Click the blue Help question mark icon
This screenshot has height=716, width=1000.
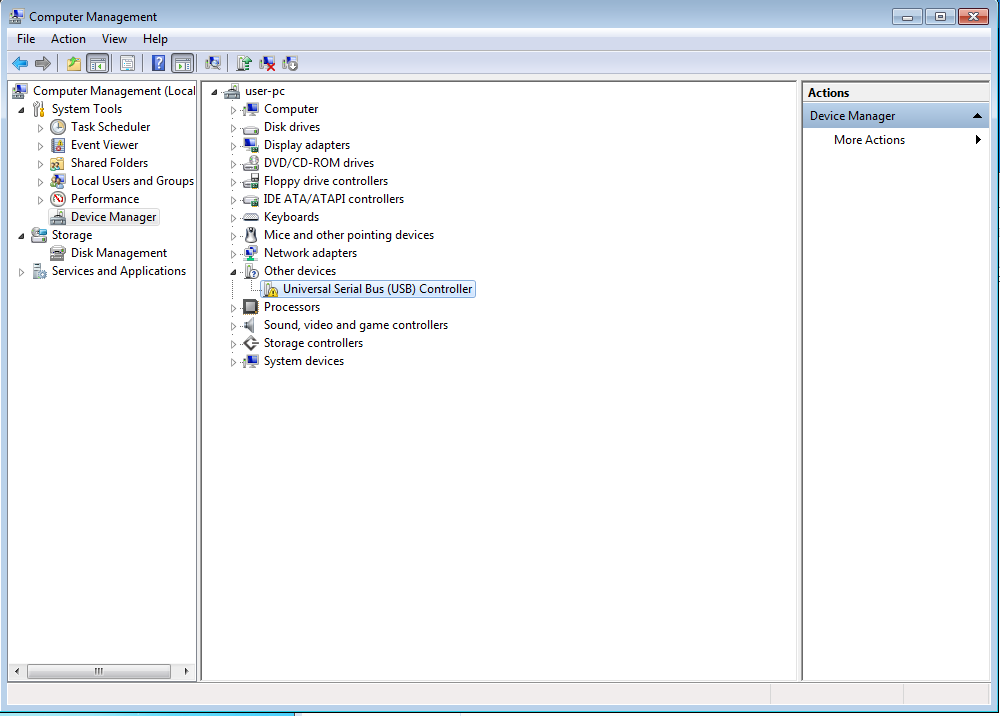click(x=158, y=63)
